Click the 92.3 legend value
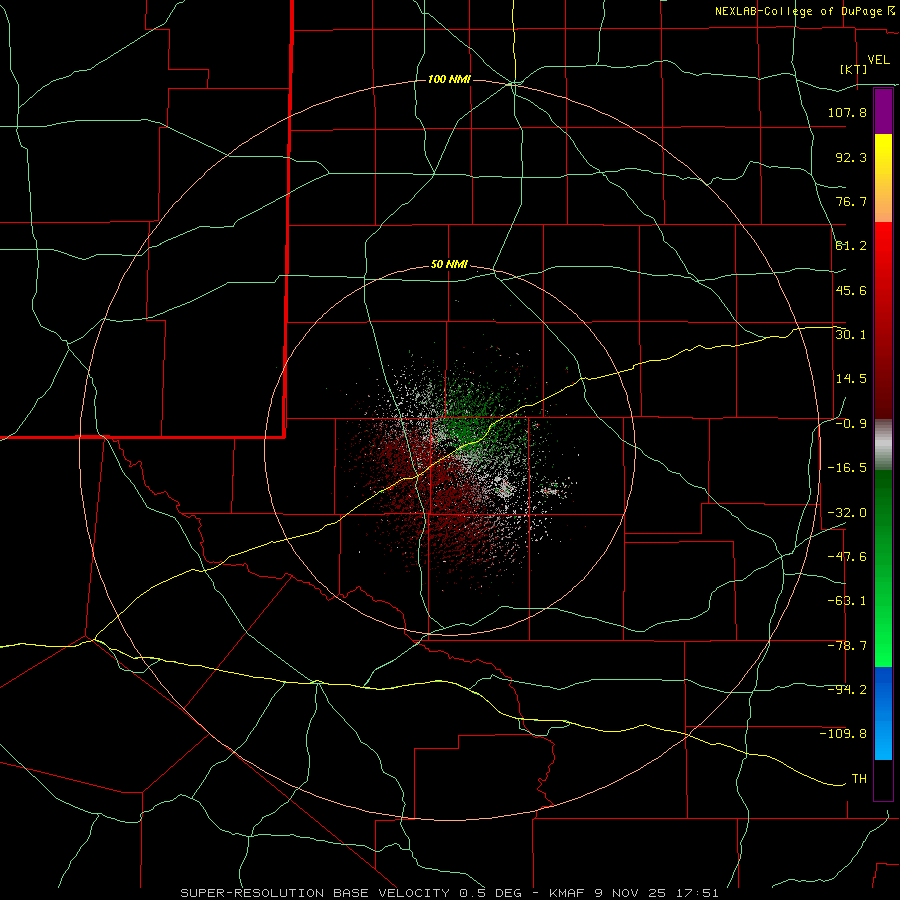900x900 pixels. coord(851,157)
